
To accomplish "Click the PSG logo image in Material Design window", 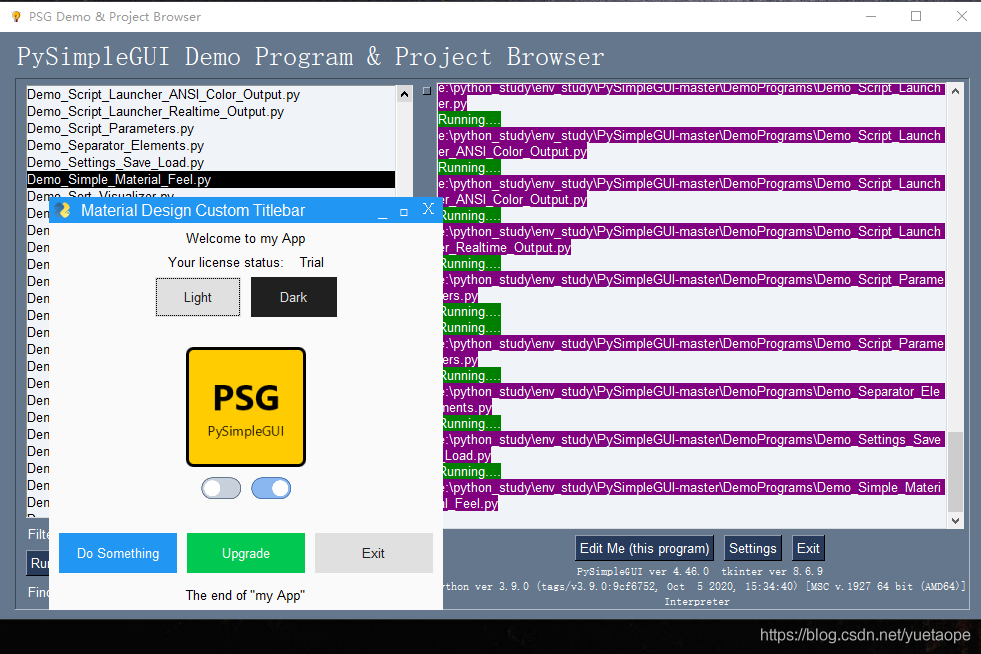I will (246, 407).
